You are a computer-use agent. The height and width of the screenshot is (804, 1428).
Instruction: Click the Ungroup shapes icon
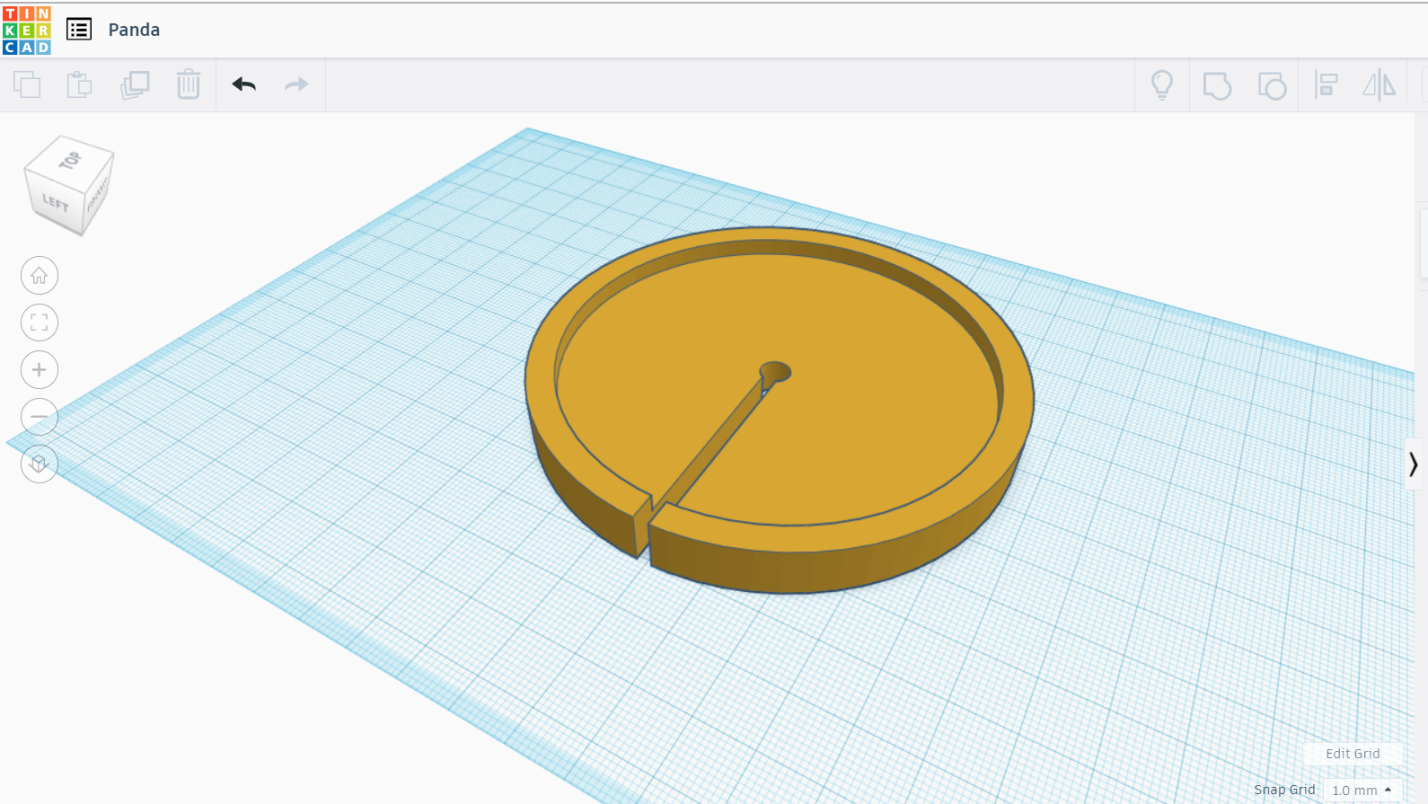tap(1271, 85)
